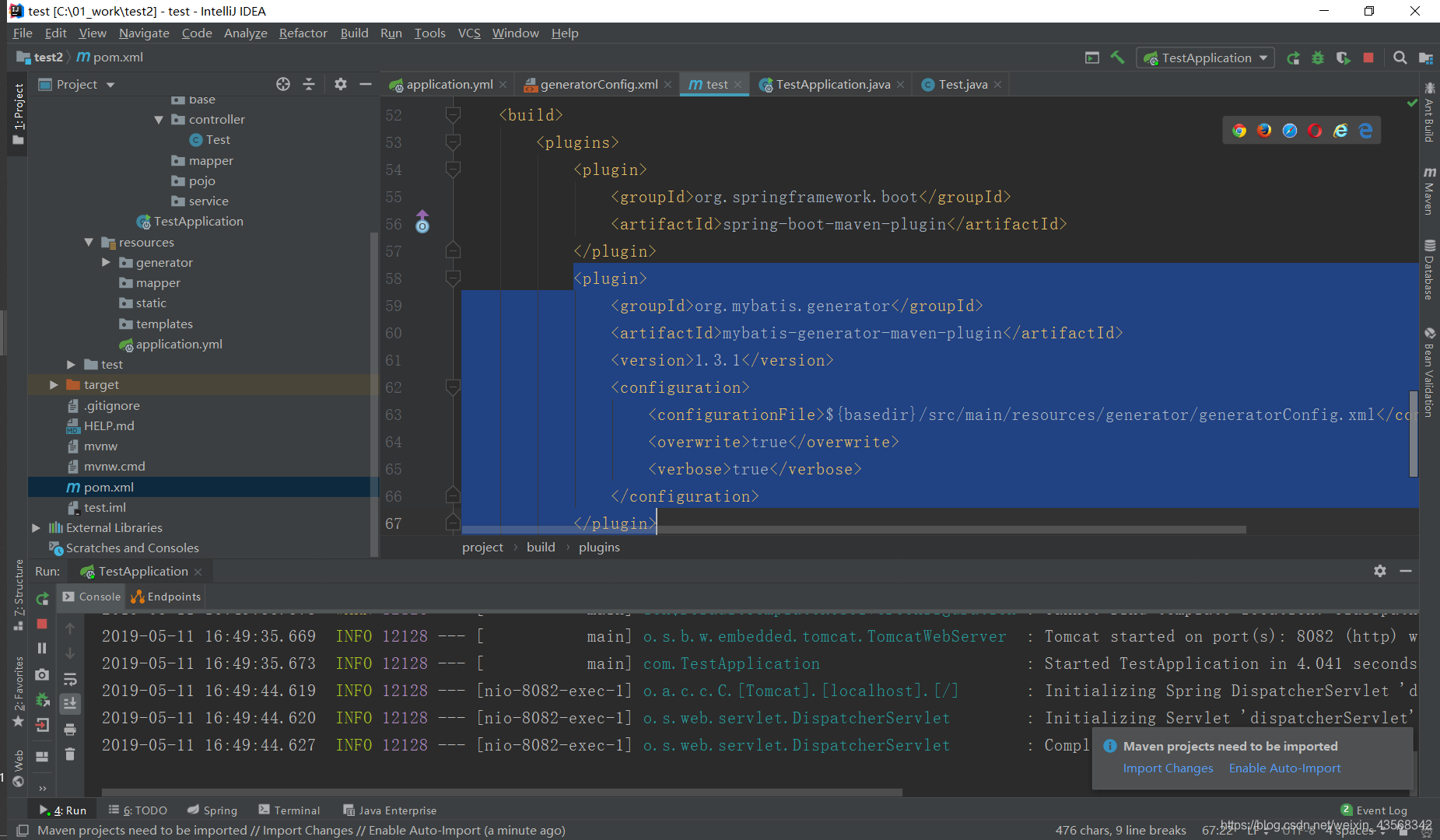Screen dimensions: 1440x840
Task: Click the plugins breadcrumb
Action: coord(599,548)
